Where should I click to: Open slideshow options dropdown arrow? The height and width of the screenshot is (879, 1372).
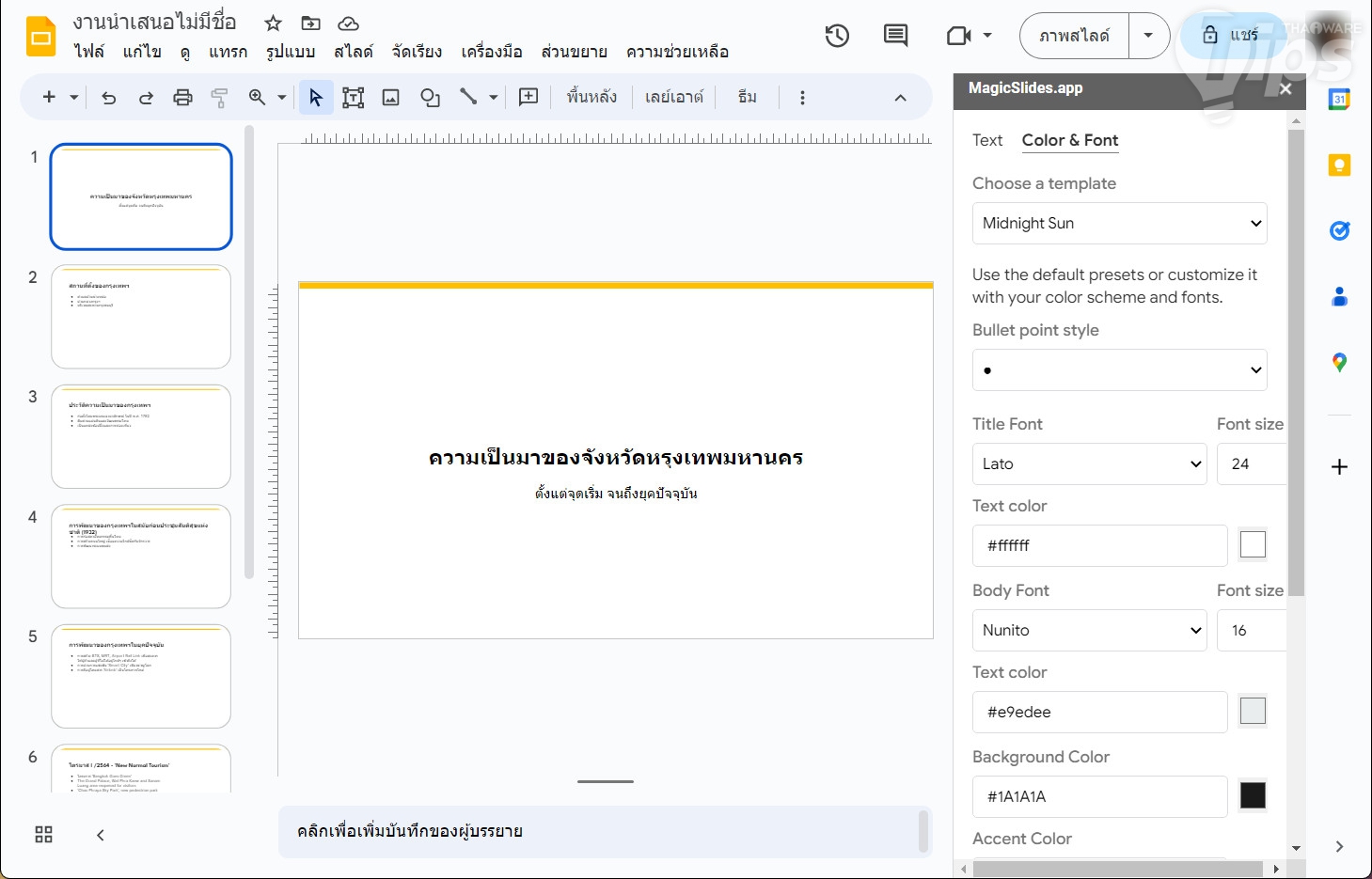coord(1148,36)
